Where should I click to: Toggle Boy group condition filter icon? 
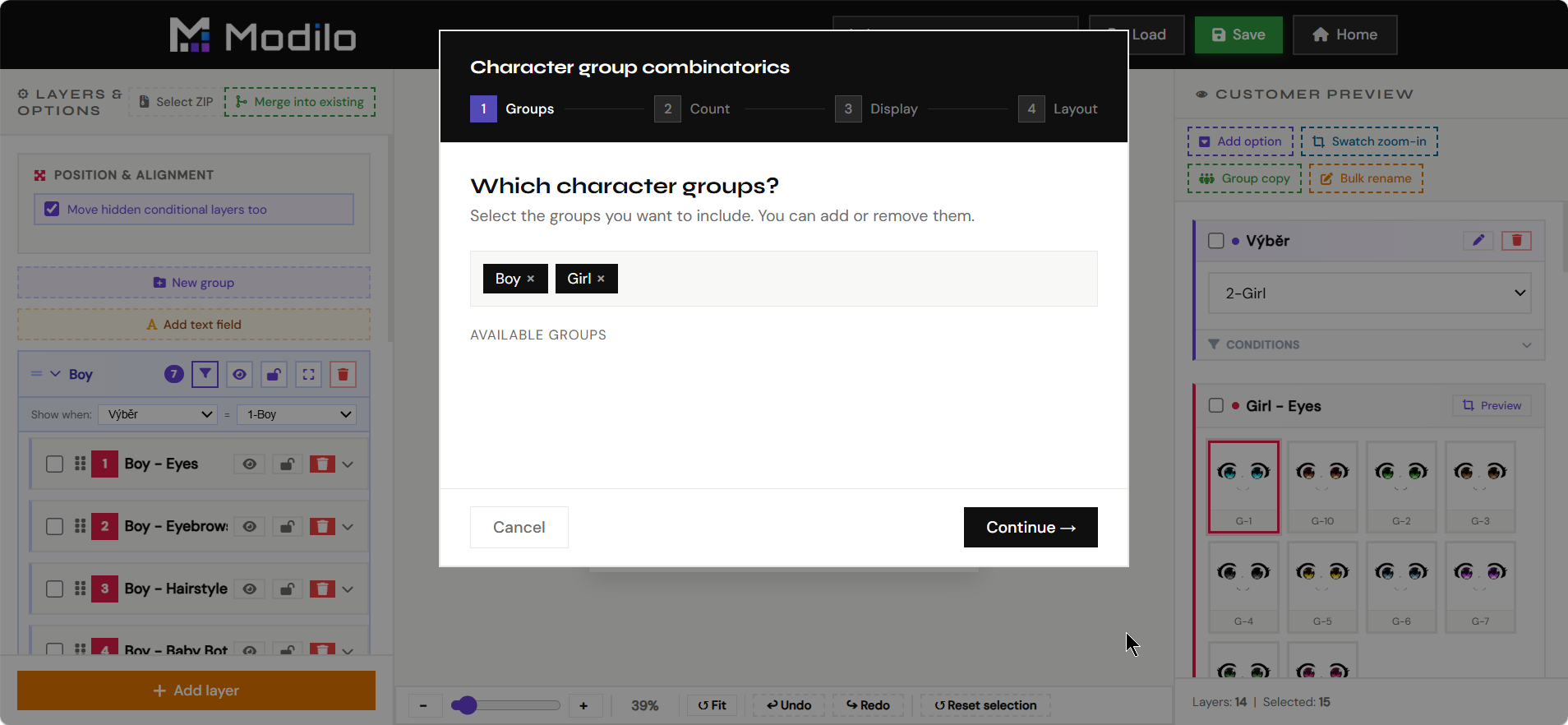pos(205,374)
